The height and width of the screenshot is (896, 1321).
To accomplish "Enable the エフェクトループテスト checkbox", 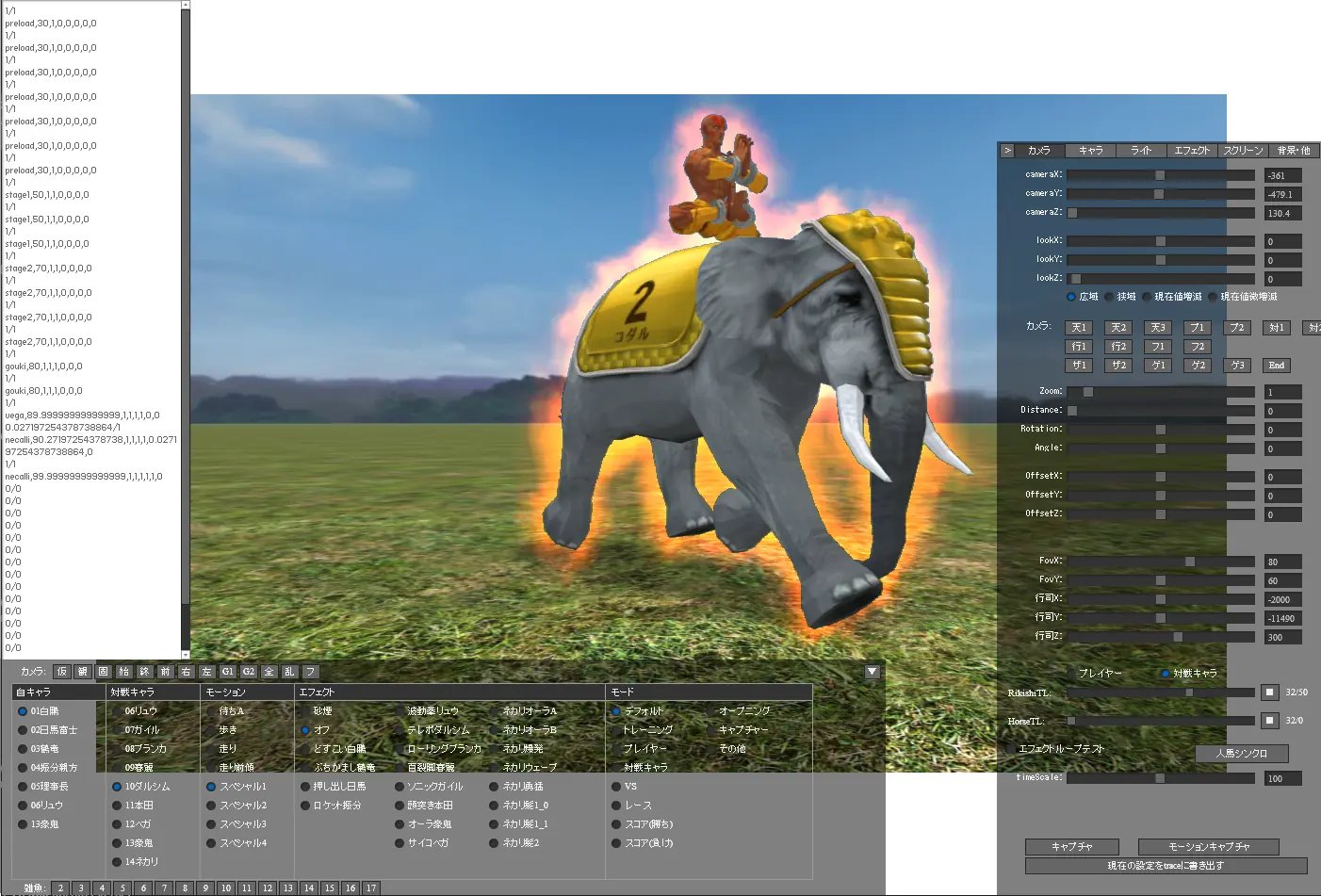I will (1055, 749).
